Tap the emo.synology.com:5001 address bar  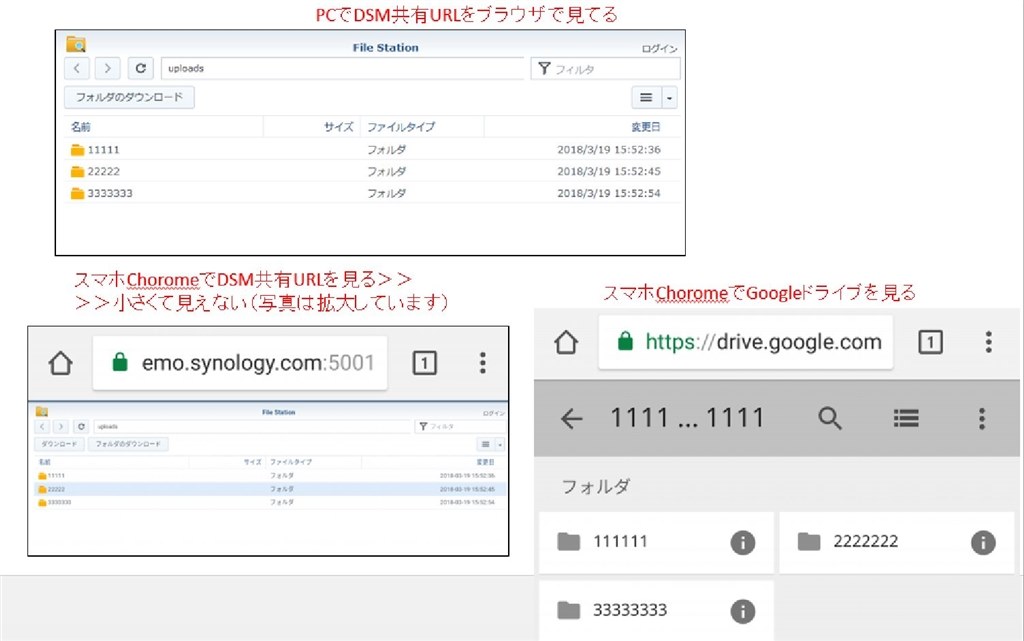[x=240, y=363]
